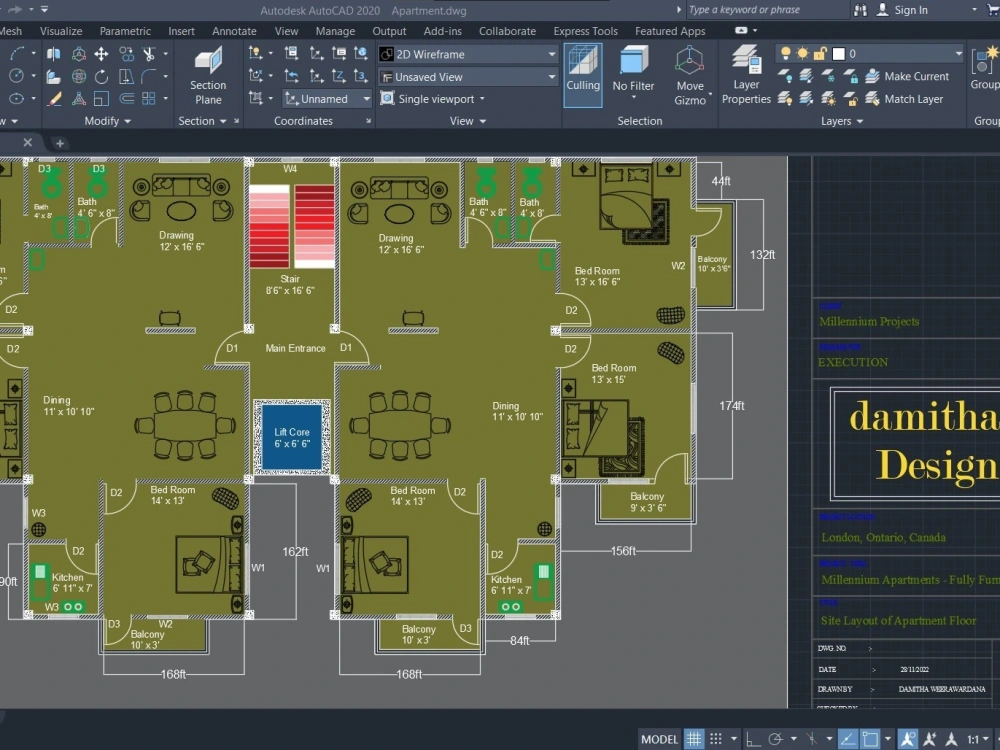Toggle snap mode in the status bar
This screenshot has width=1000, height=750.
pos(718,738)
